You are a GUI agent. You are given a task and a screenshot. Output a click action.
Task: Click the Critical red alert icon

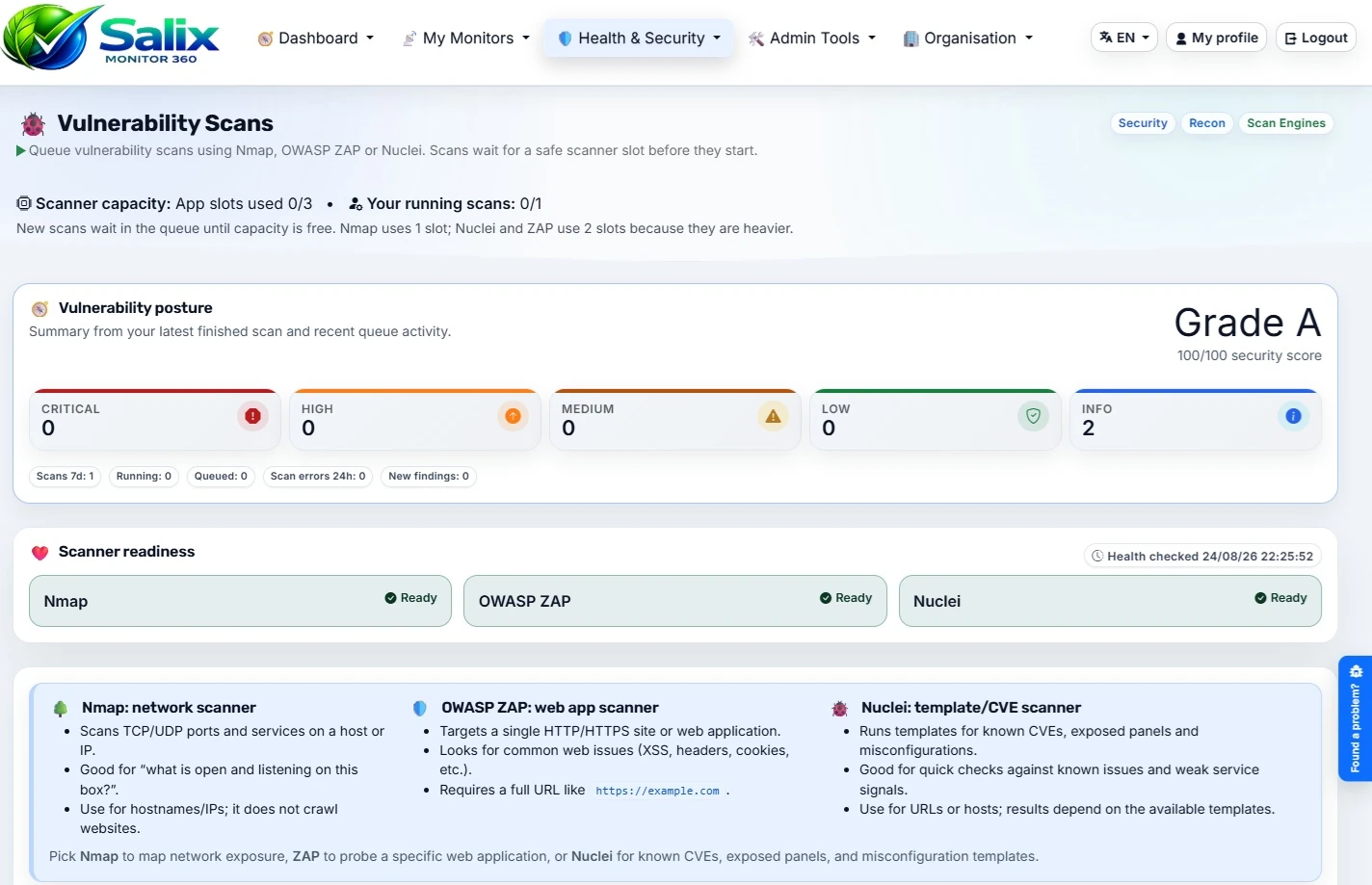tap(252, 416)
